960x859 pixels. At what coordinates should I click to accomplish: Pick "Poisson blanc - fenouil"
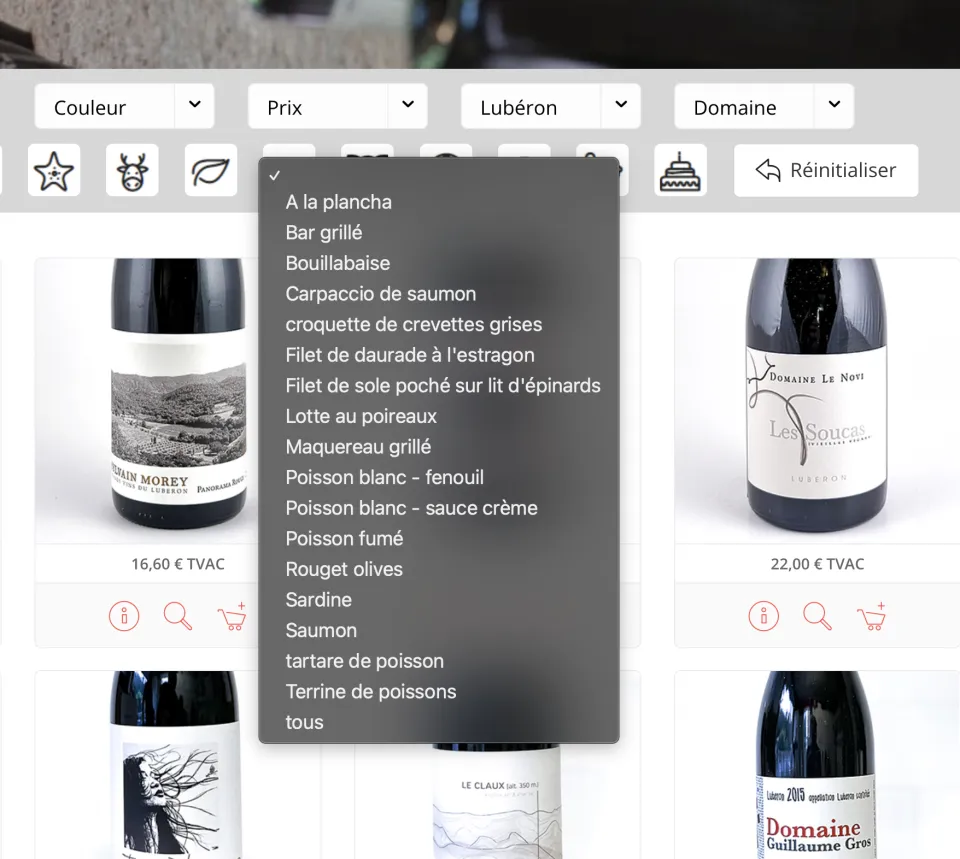tap(439, 478)
